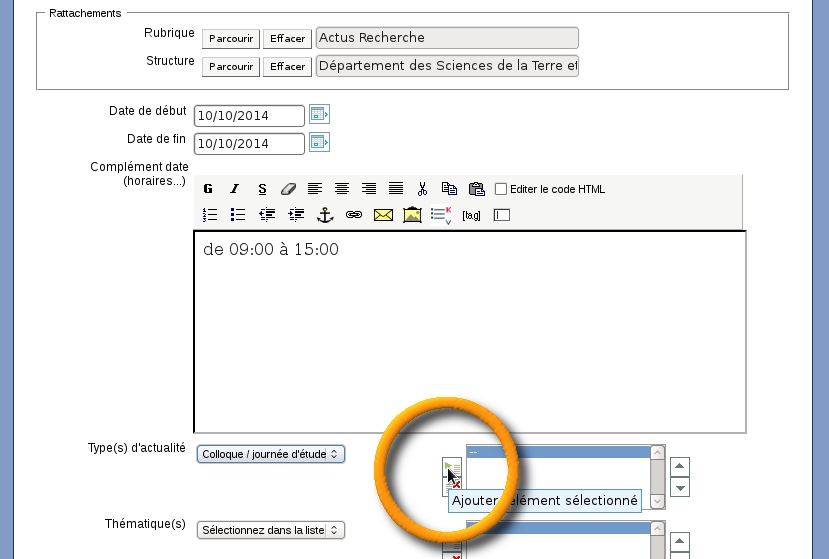The image size is (829, 559).
Task: Insert a hyperlink using chain icon
Action: 353,215
